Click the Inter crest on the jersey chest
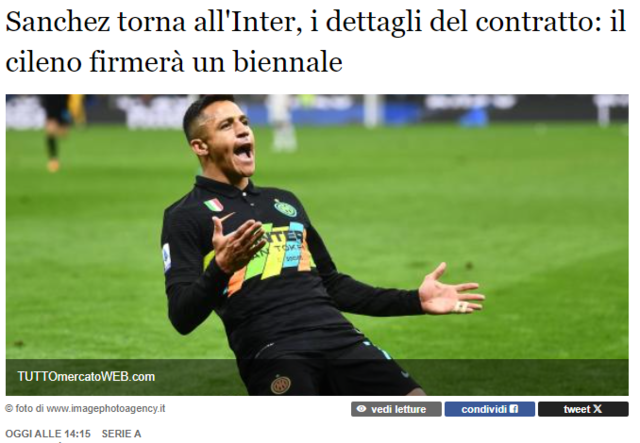 [x=285, y=208]
